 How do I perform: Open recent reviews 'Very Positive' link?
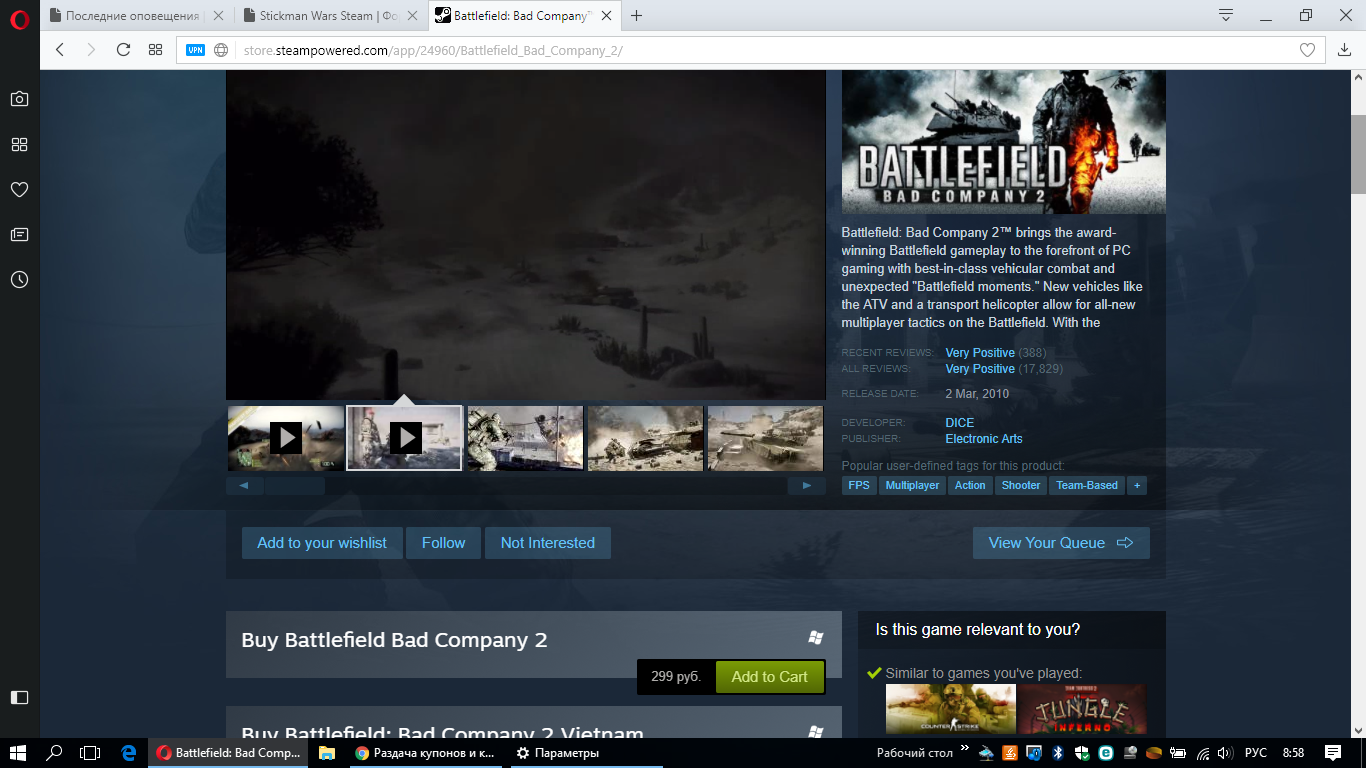coord(980,353)
